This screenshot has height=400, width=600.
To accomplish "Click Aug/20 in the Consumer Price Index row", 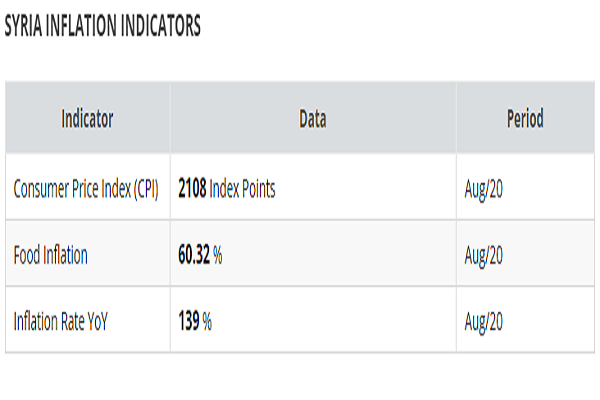I will point(484,188).
